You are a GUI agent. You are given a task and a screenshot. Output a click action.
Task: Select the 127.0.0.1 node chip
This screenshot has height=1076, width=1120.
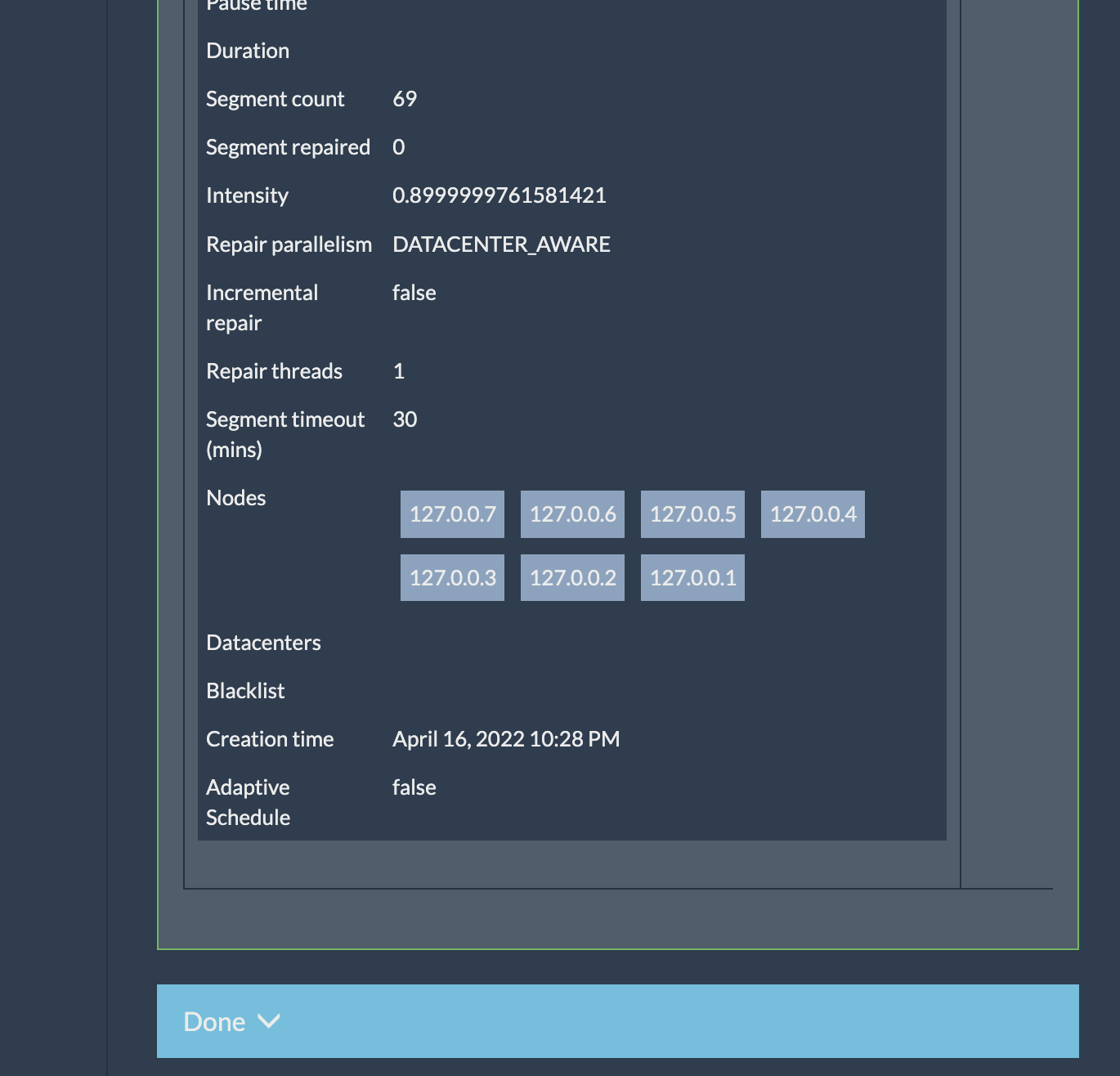(692, 576)
